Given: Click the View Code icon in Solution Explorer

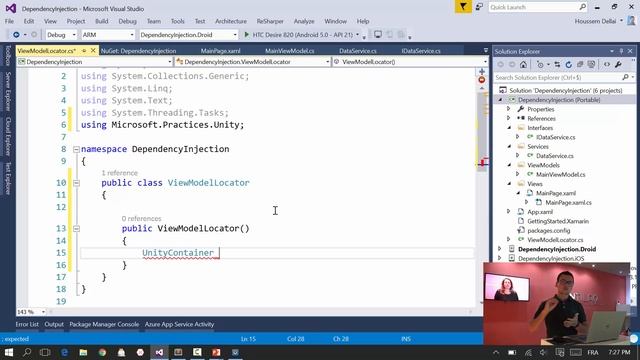Looking at the screenshot, I should [607, 64].
